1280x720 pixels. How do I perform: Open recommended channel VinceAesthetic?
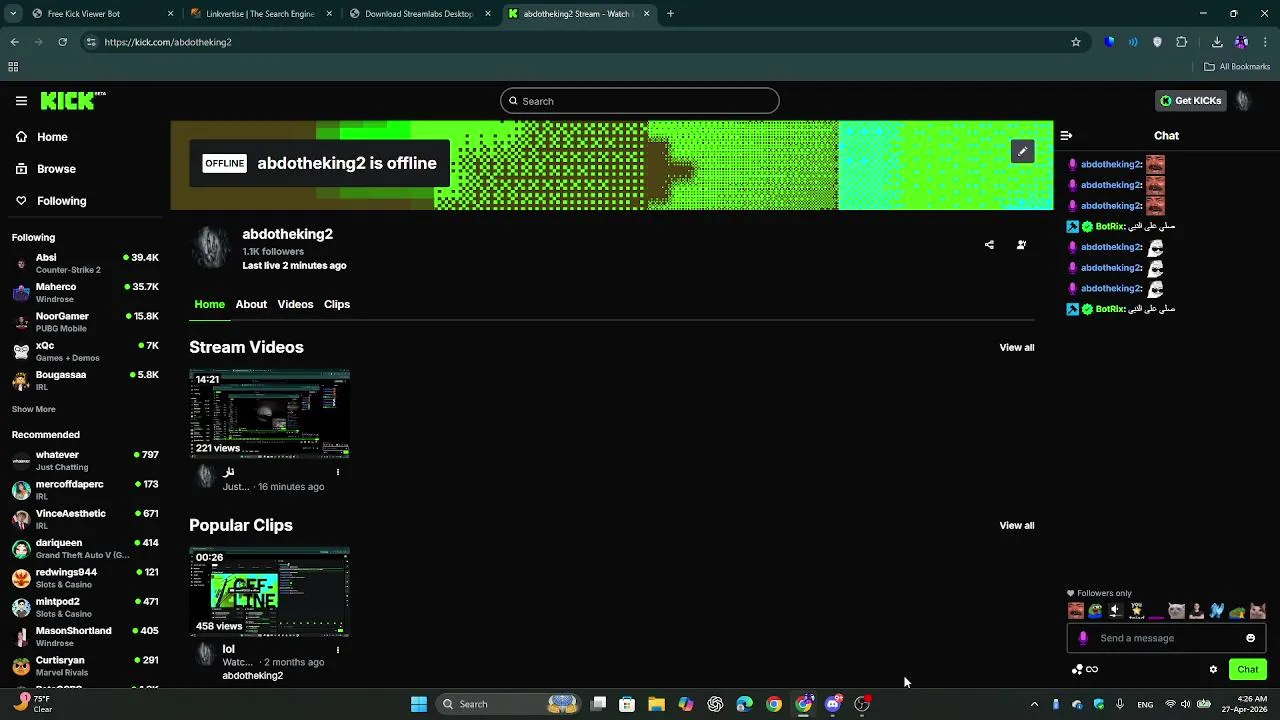tap(84, 519)
